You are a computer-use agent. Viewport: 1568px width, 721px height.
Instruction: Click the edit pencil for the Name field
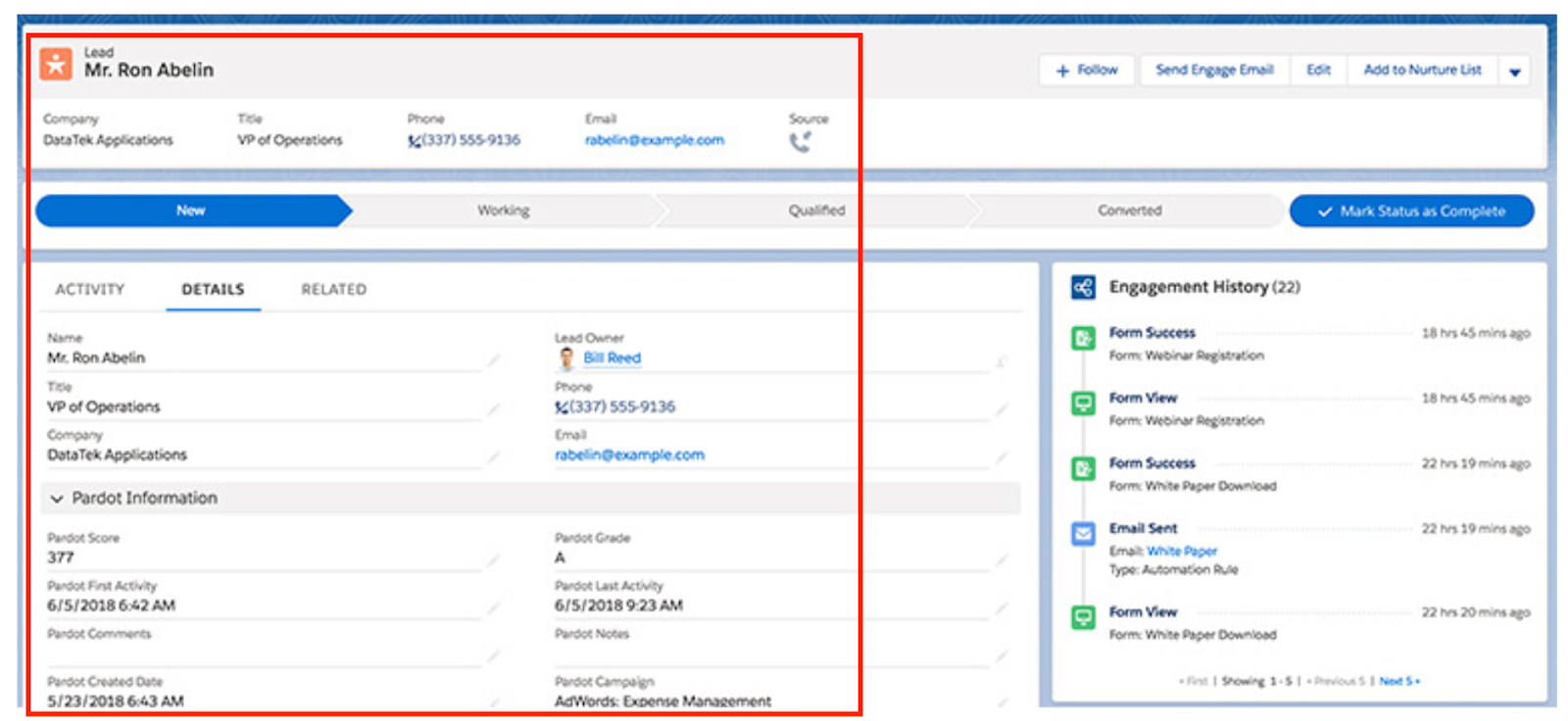(494, 360)
